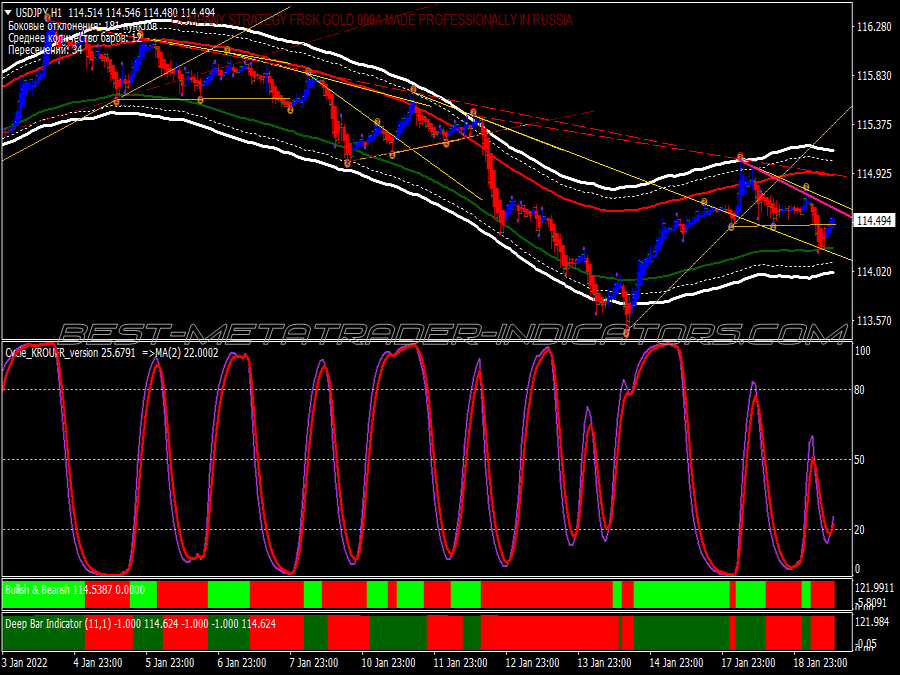Click the oscillator level 80 label
The image size is (900, 675).
click(x=859, y=390)
